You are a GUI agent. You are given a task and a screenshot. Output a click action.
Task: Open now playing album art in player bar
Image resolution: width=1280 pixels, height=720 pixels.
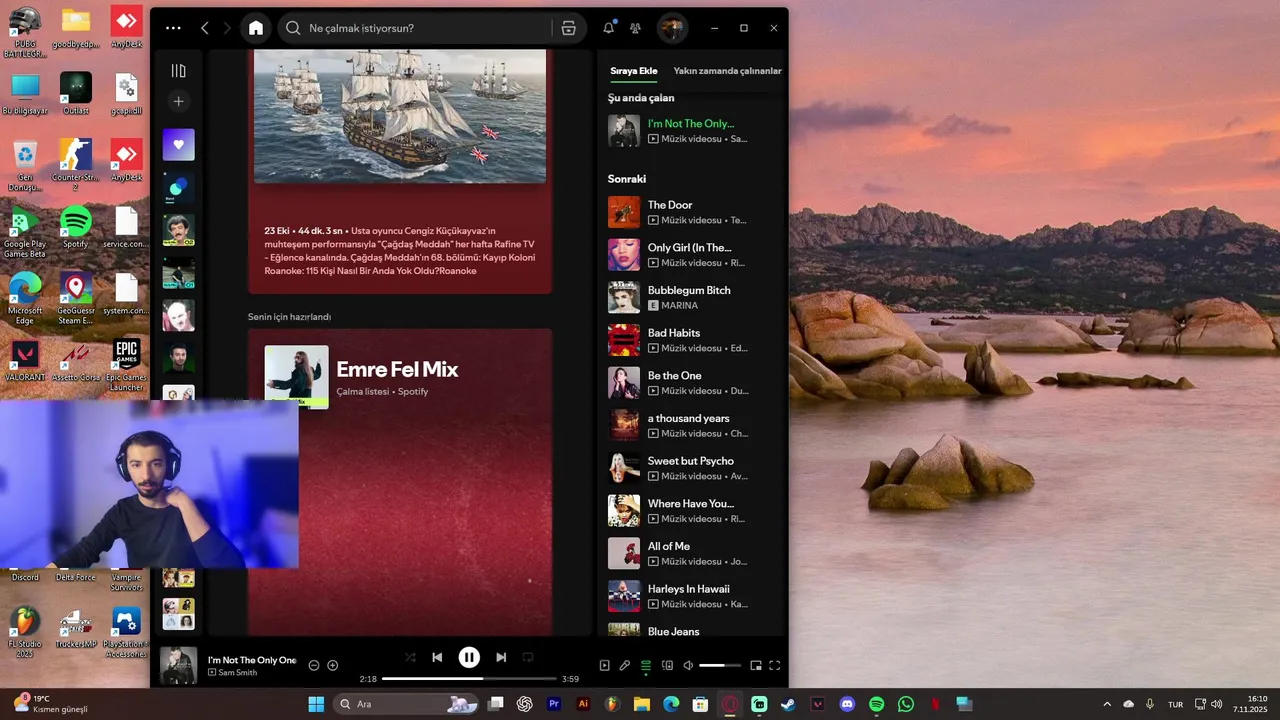[179, 665]
